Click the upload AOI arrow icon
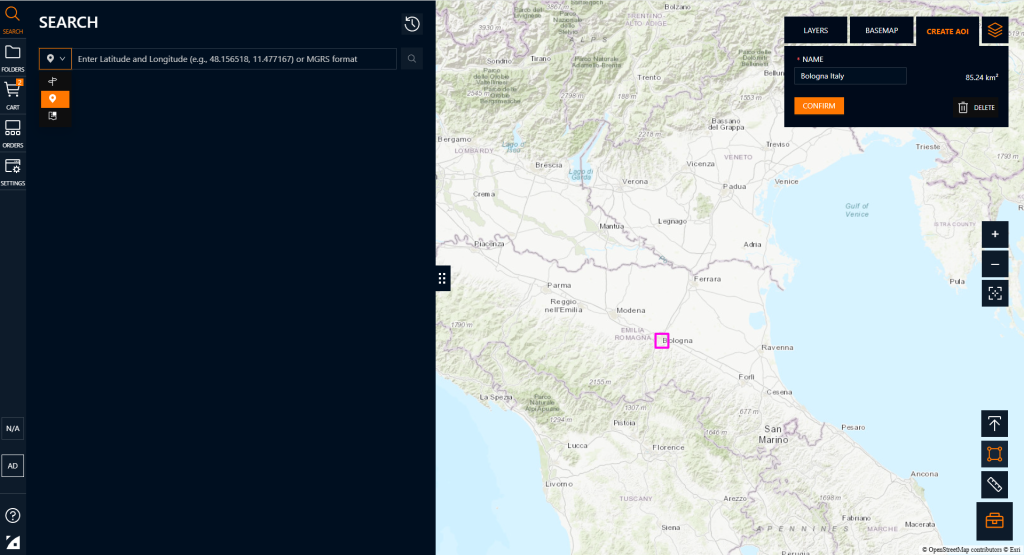Screen dimensions: 1024x555 coord(994,424)
